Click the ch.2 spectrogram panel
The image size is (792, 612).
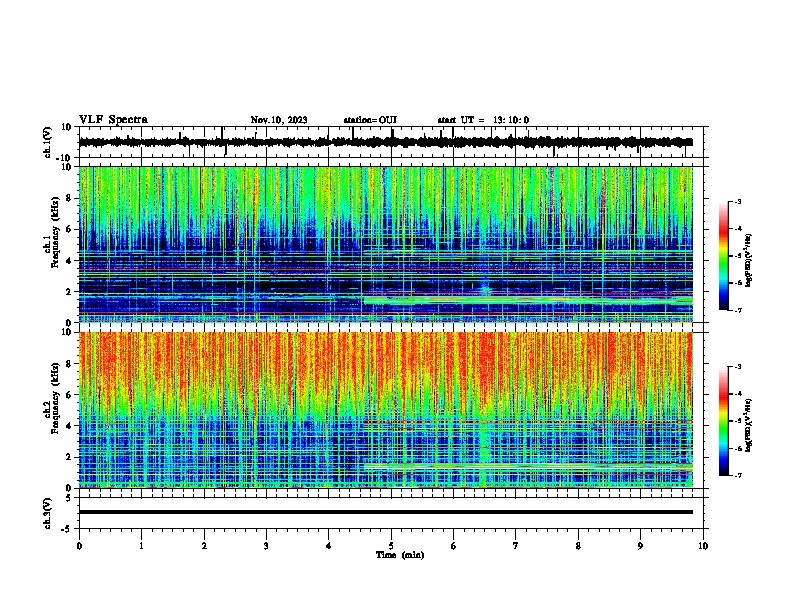[385, 410]
